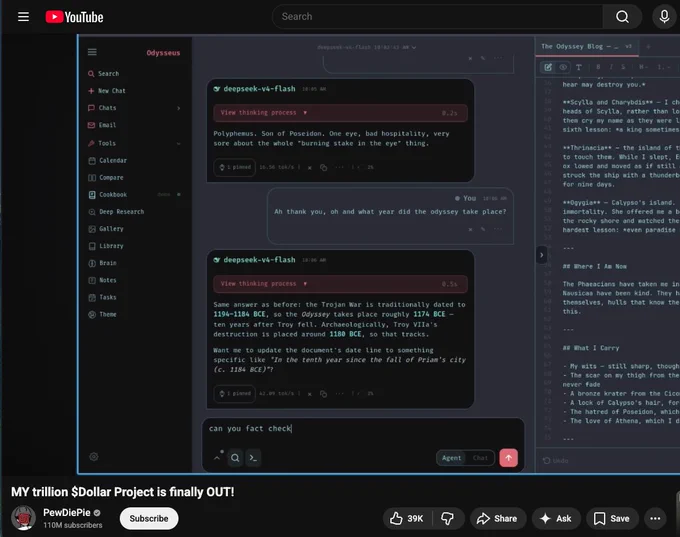Screen dimensions: 680x537
Task: Open the Odysseus sidebar hamburger menu
Action: (x=92, y=52)
